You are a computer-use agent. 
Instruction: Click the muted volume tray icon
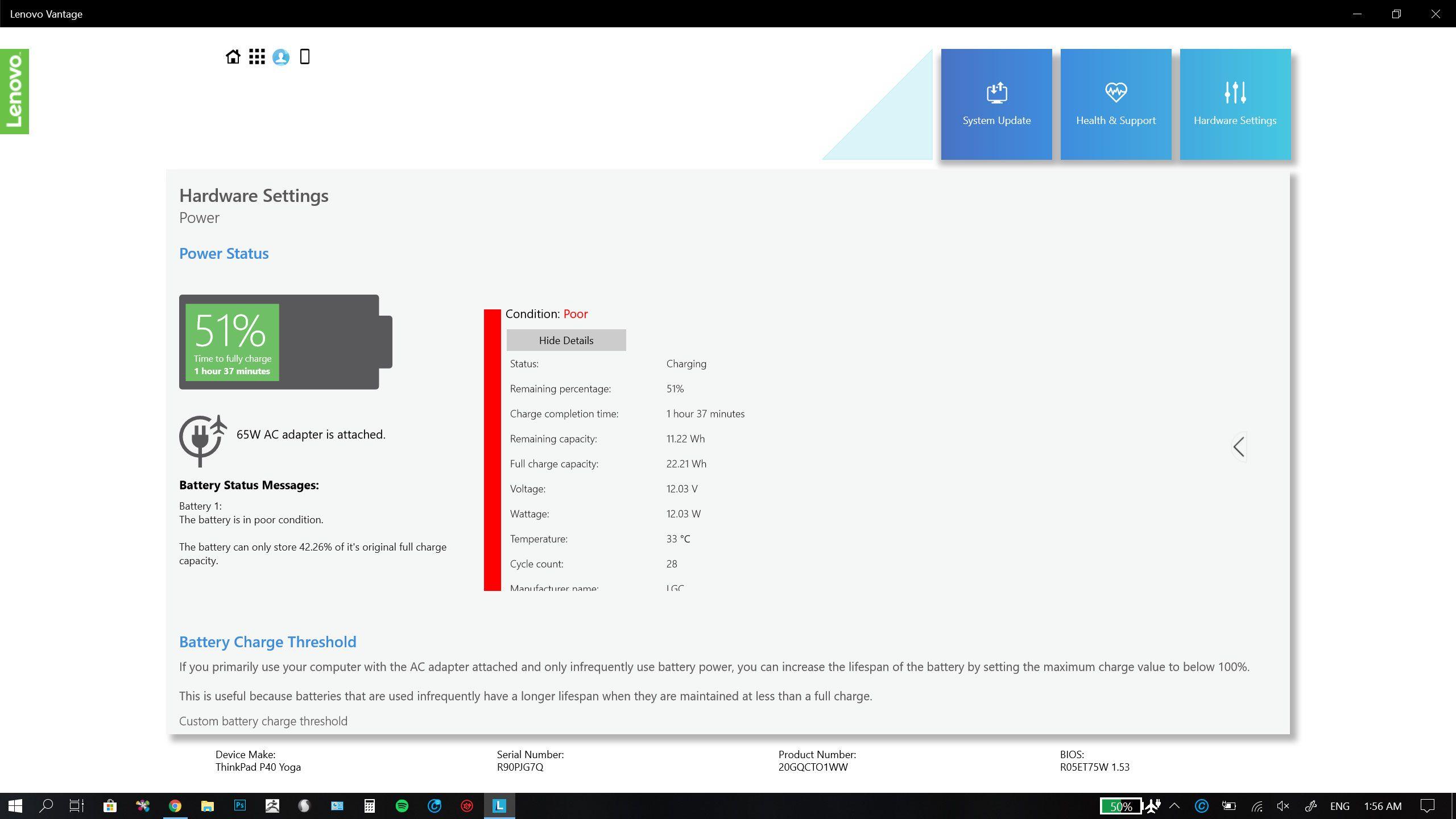pos(1283,806)
